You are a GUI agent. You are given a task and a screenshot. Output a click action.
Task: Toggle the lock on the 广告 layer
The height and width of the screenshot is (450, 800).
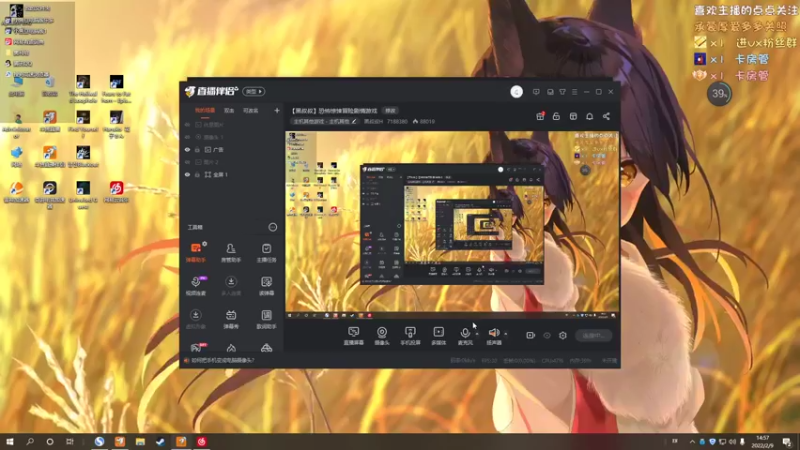tap(197, 149)
